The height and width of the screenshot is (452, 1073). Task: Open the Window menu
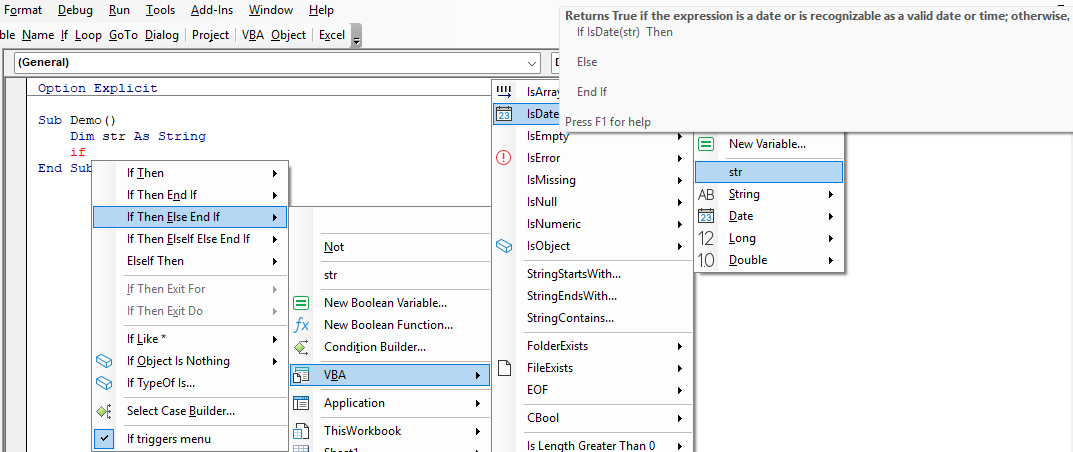point(271,10)
